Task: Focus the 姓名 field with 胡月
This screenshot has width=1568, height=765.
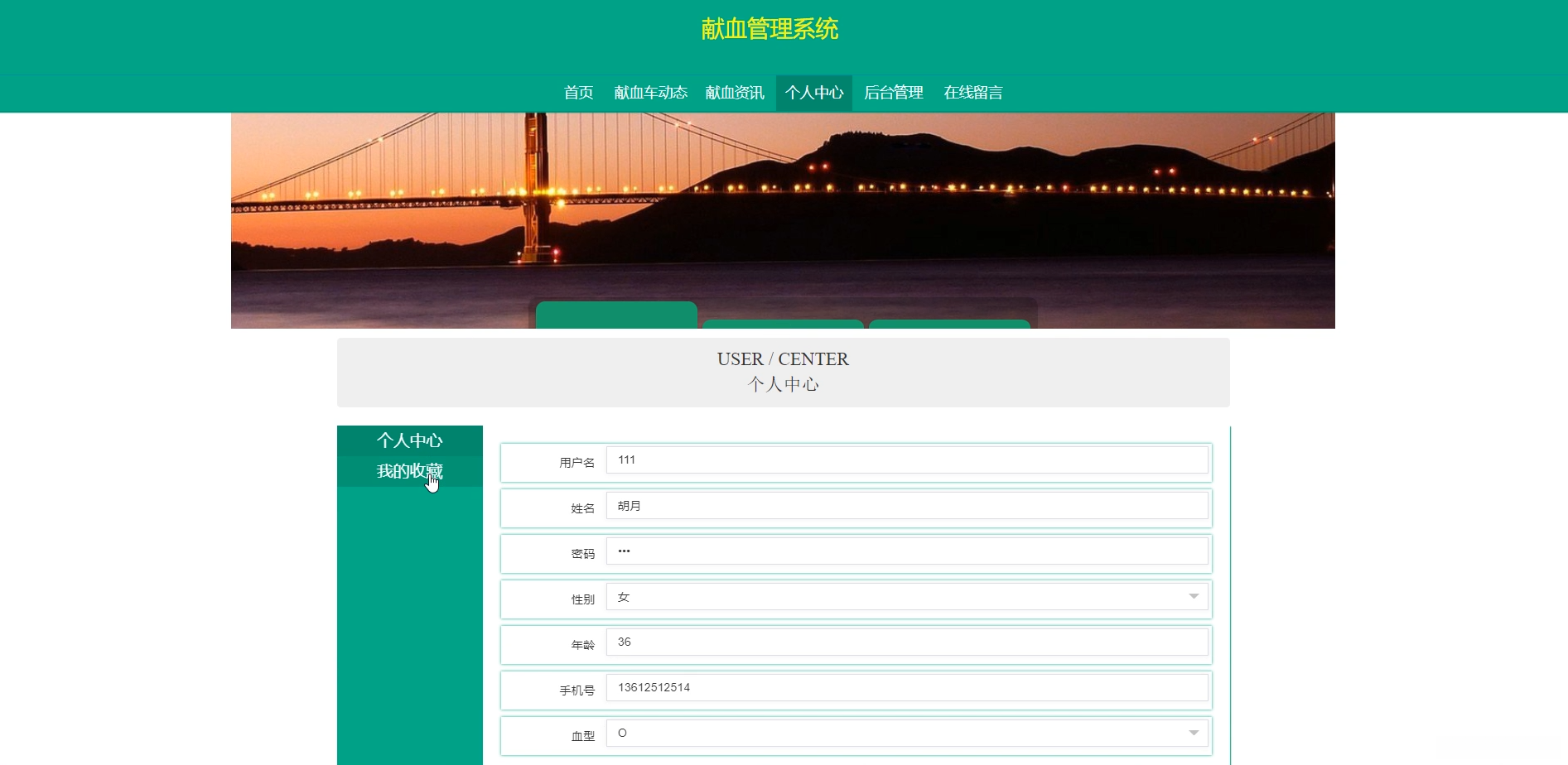Action: tap(907, 506)
